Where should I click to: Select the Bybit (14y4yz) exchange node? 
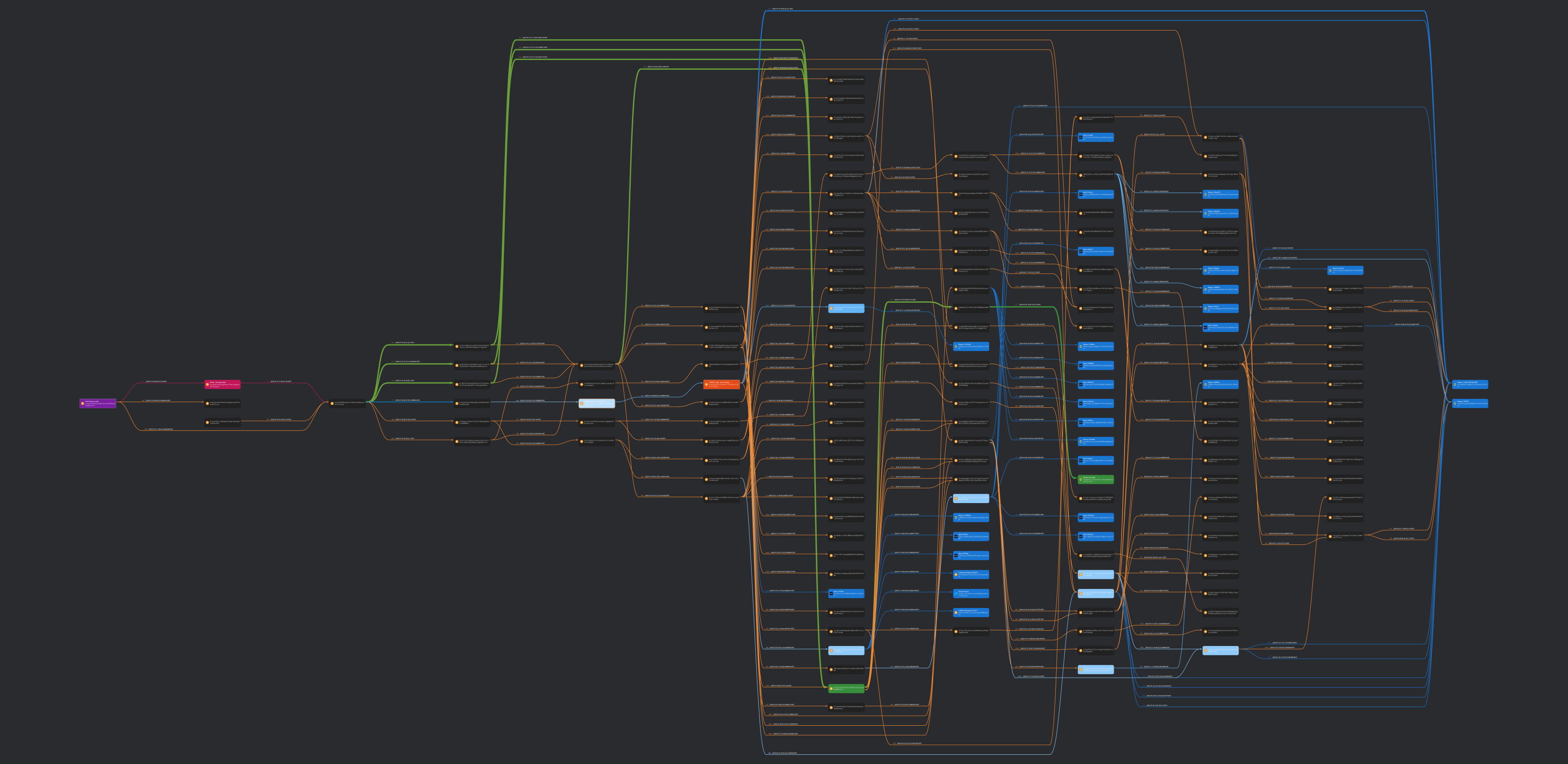1096,195
